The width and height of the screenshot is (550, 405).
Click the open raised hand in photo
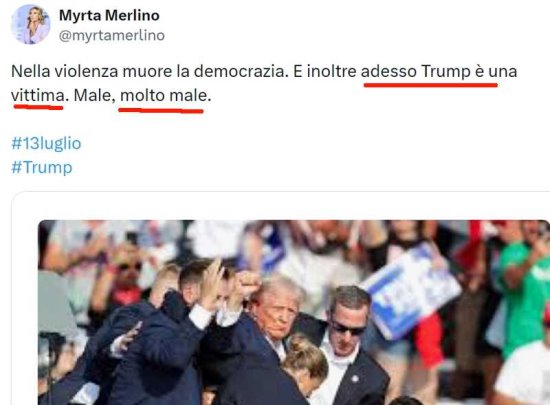(x=212, y=284)
